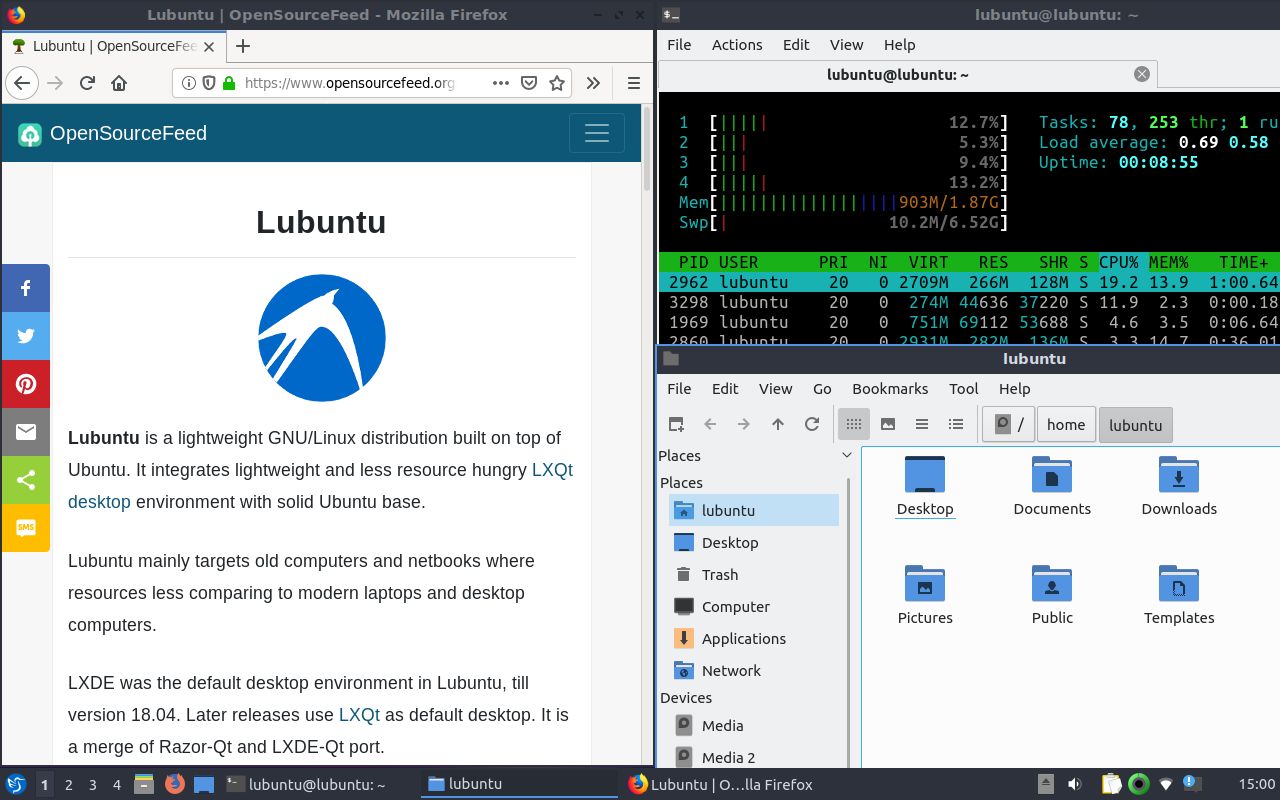Open the SMS share option
Image resolution: width=1280 pixels, height=800 pixels.
coord(26,528)
